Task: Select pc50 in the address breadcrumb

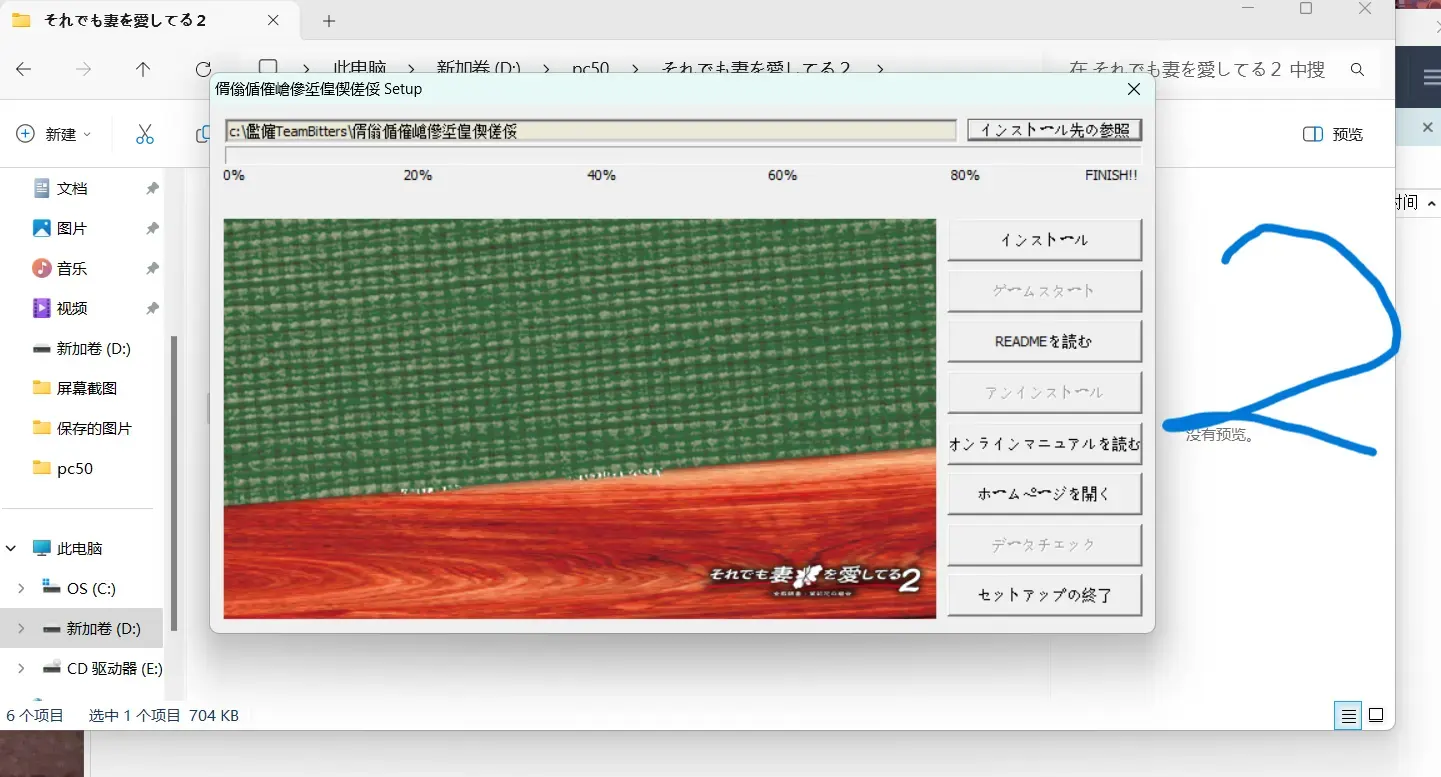Action: coord(591,69)
